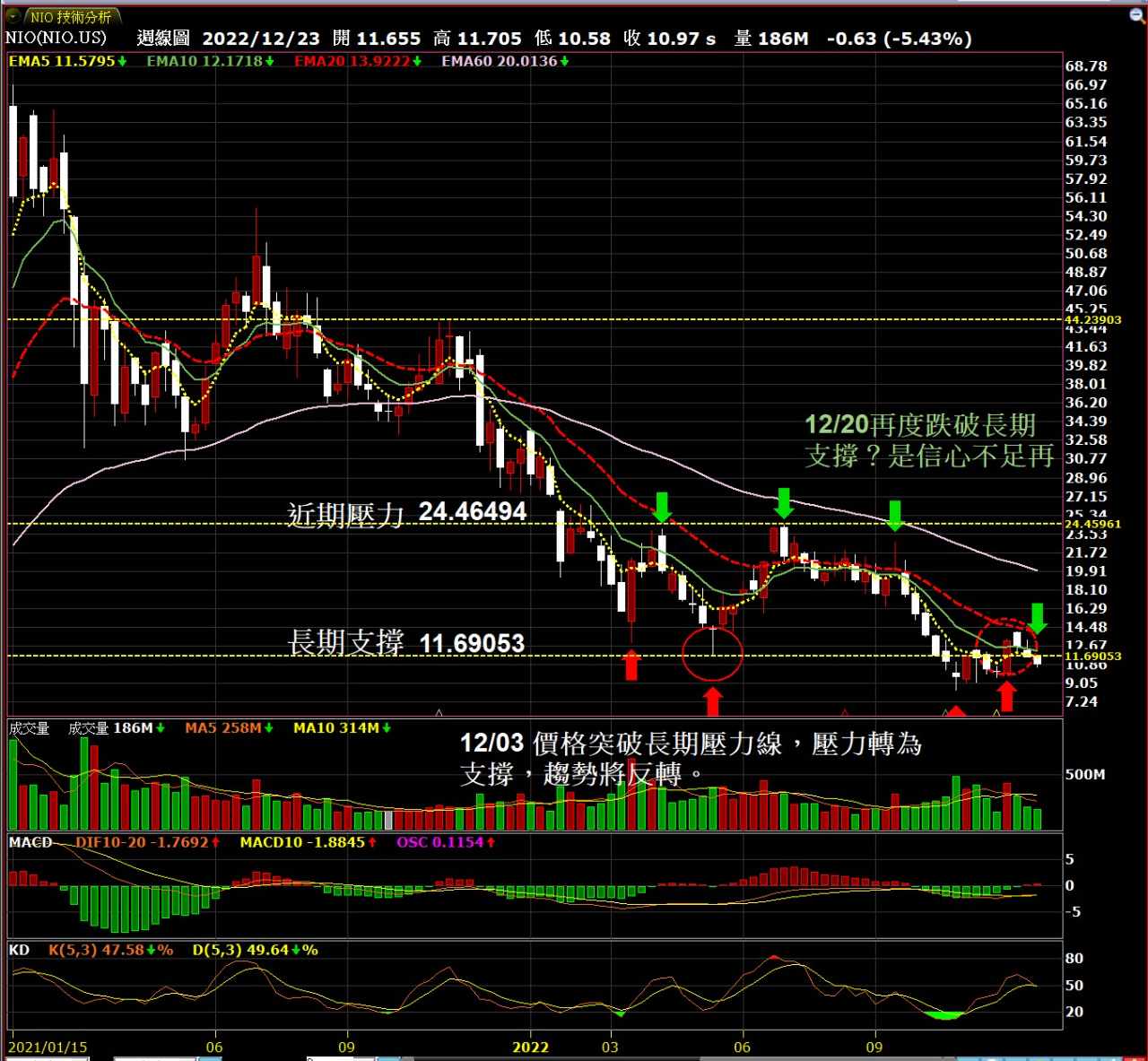The height and width of the screenshot is (1061, 1148).
Task: Click the MA10 314M volume average label
Action: point(343,728)
